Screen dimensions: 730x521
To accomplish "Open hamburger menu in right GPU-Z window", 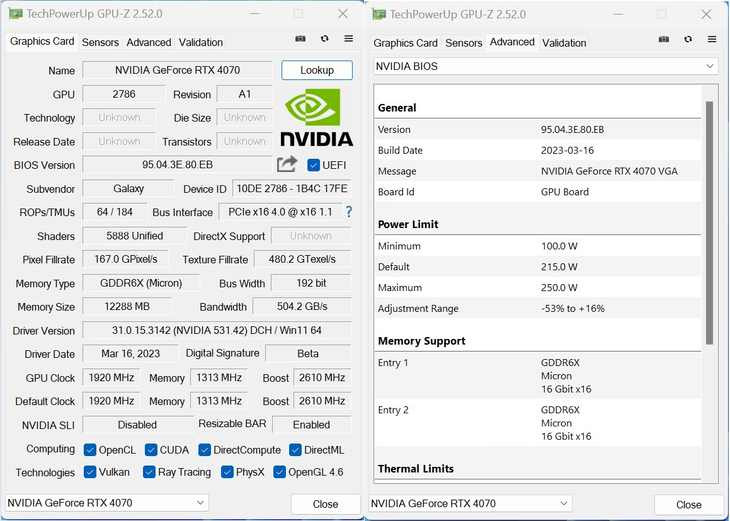I will click(x=712, y=39).
